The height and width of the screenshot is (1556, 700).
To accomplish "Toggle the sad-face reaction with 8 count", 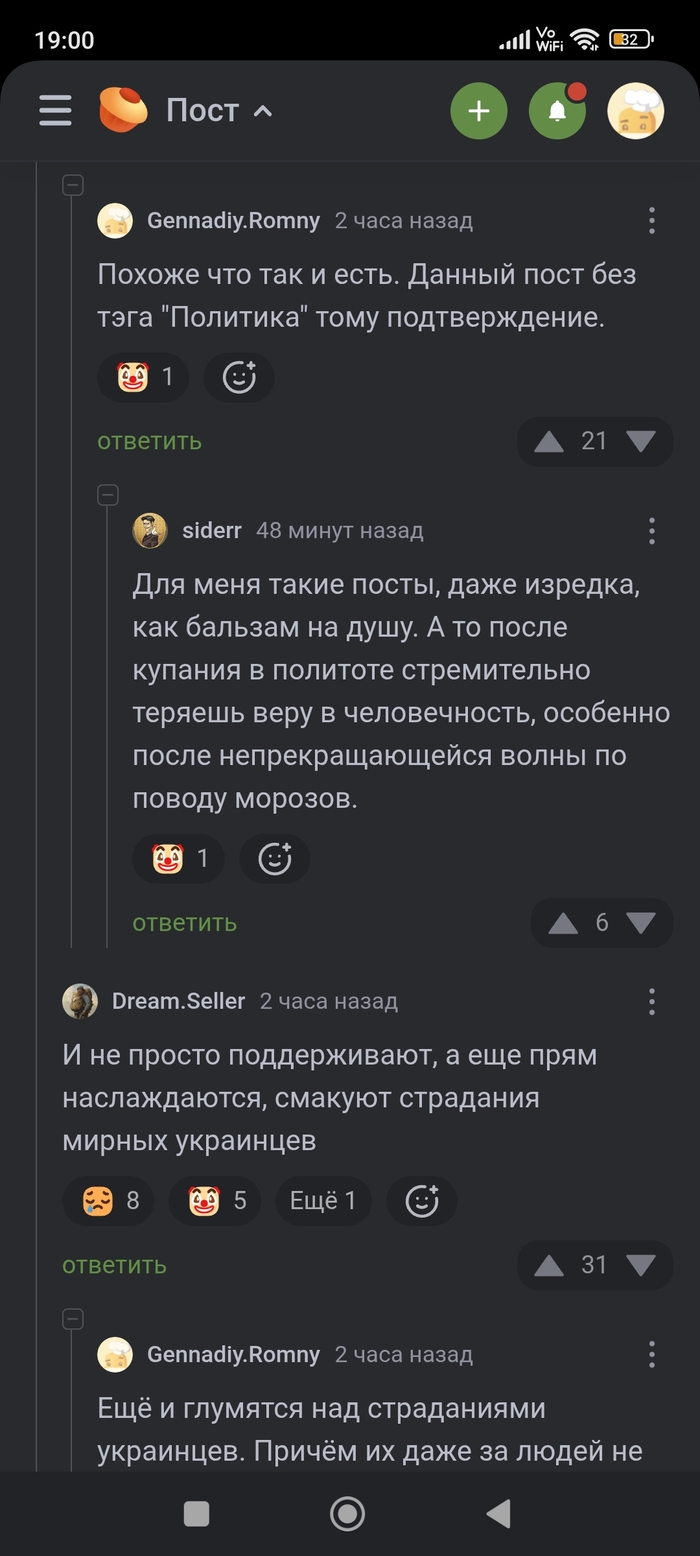I will click(108, 1200).
